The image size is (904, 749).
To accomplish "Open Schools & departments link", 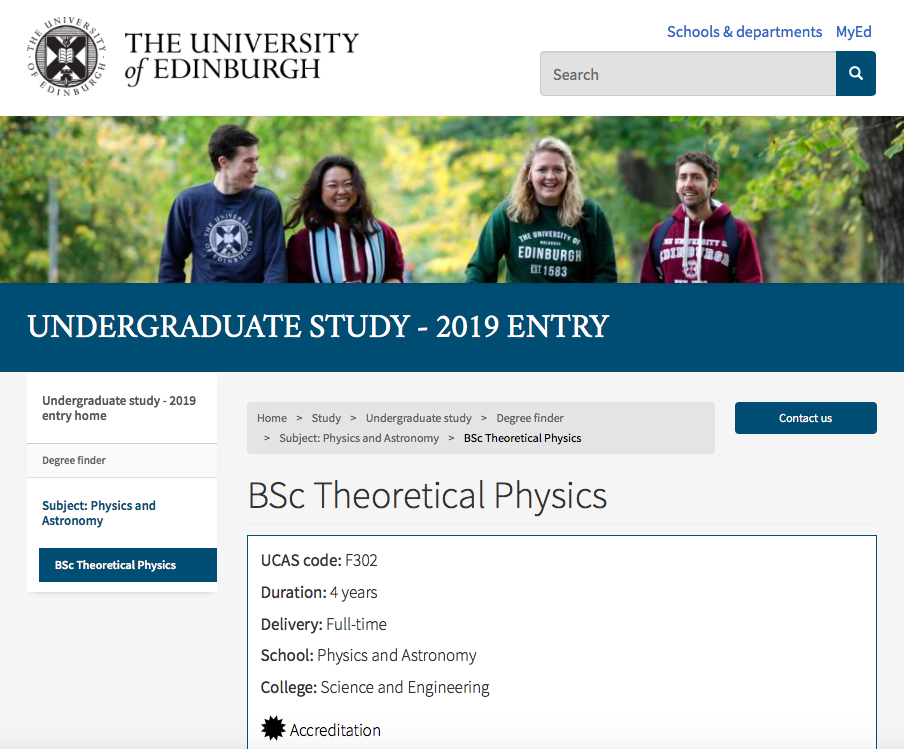I will tap(744, 32).
